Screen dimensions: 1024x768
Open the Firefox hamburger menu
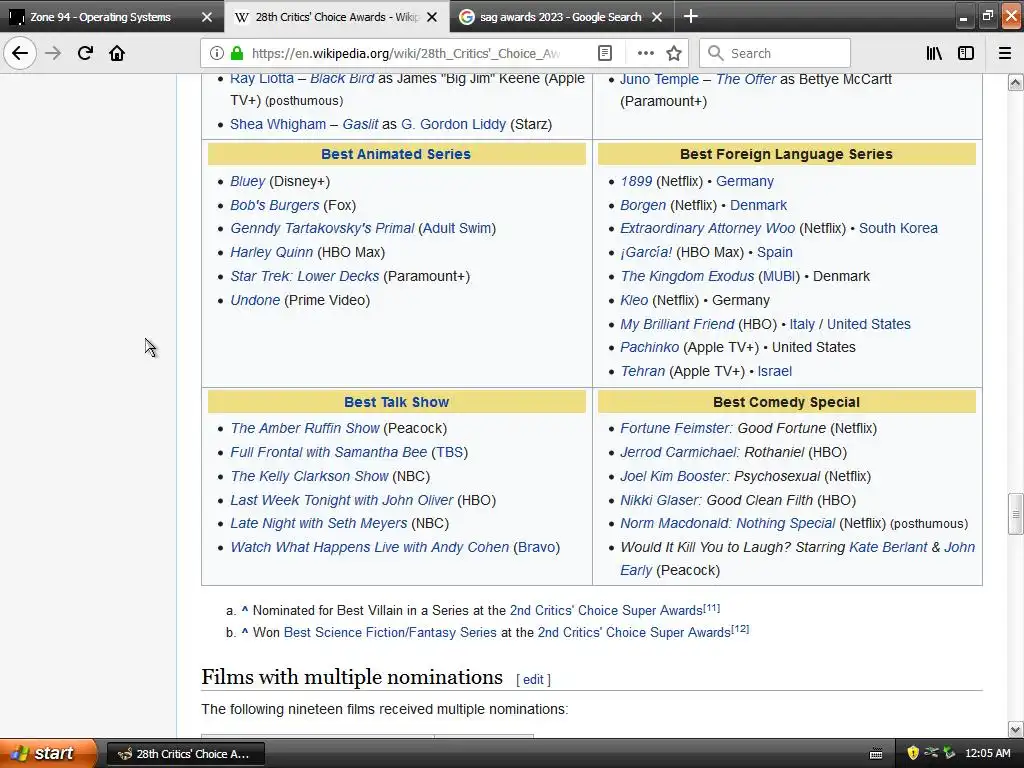(x=1004, y=54)
